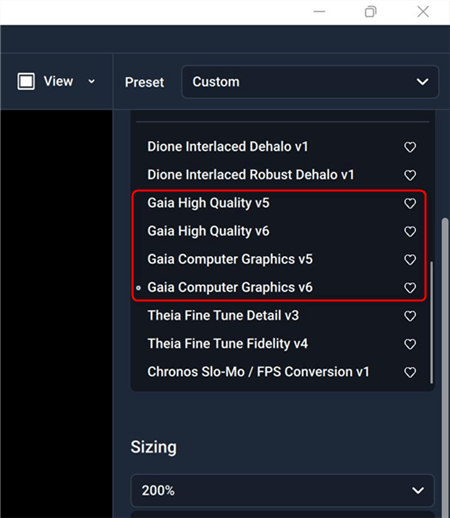Toggle favorite heart for Gaia High Quality v6
Viewport: 450px width, 518px height.
coord(410,231)
